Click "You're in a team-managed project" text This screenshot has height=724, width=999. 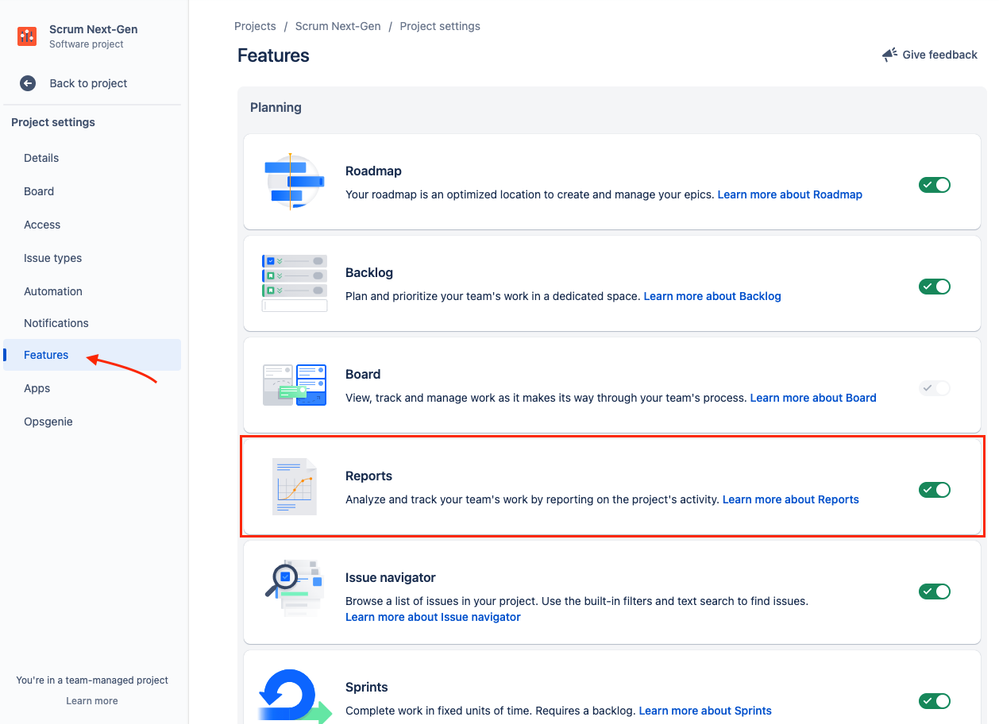tap(92, 681)
